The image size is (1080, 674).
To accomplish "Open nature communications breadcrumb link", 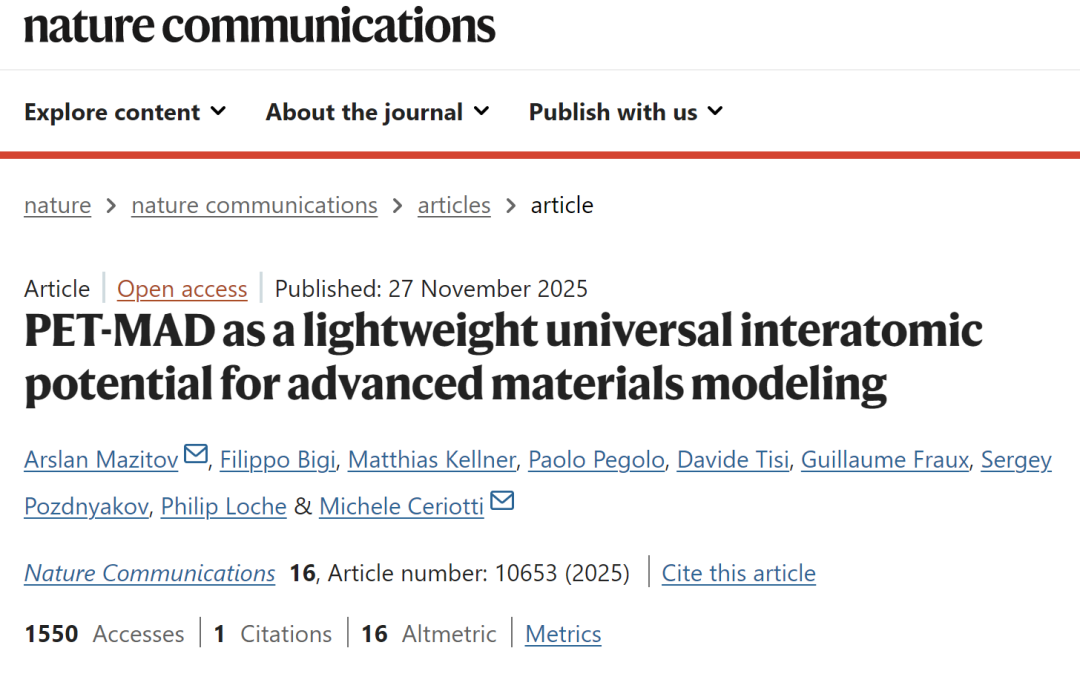I will tap(254, 205).
